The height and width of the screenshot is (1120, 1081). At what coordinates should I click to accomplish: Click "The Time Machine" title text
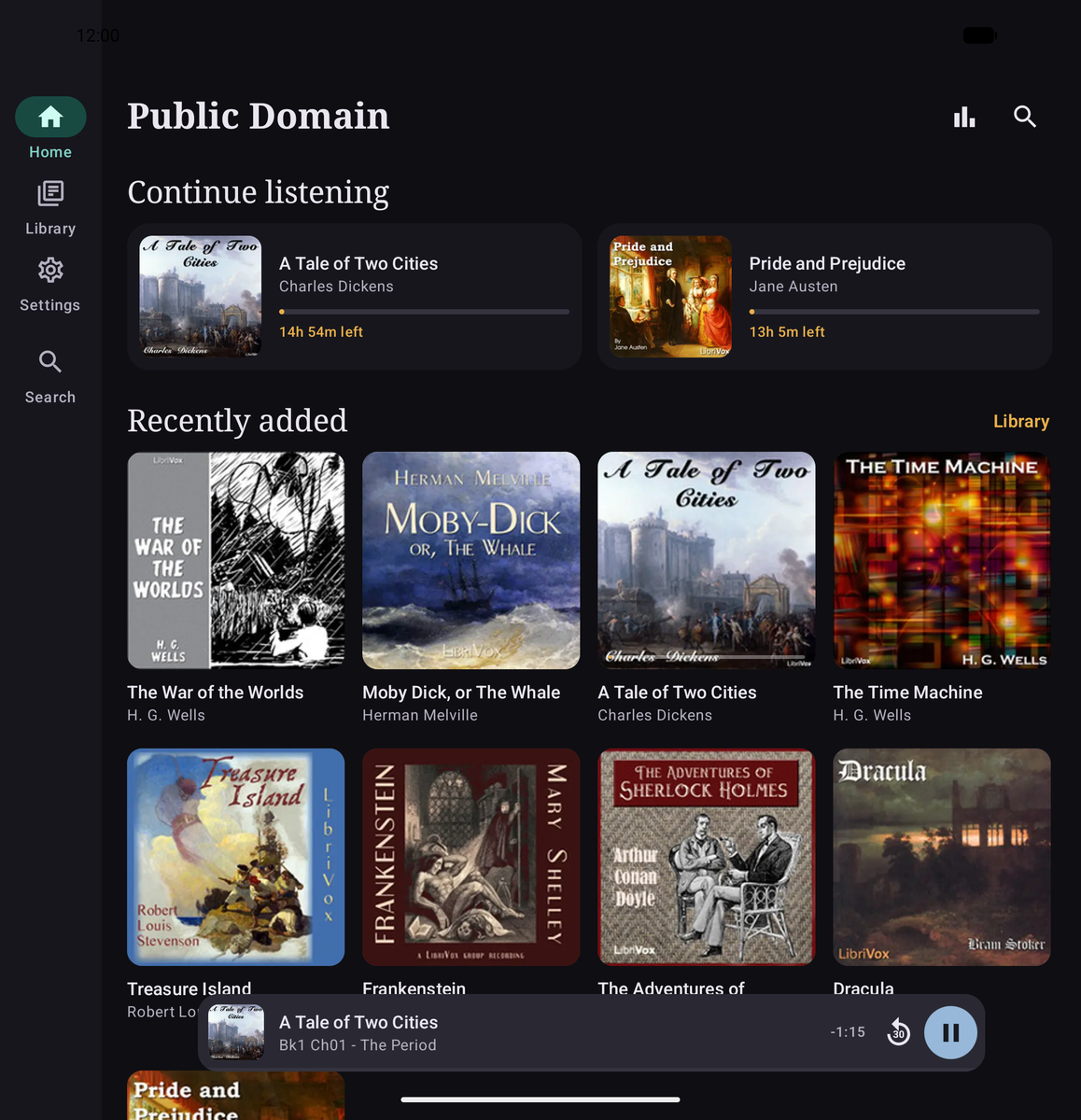(x=907, y=693)
